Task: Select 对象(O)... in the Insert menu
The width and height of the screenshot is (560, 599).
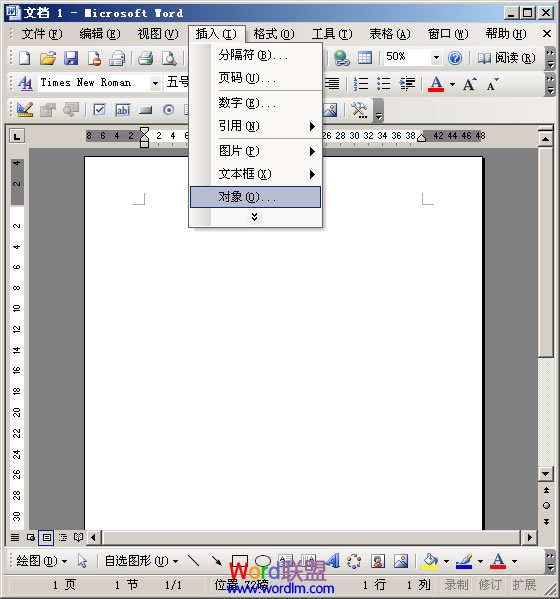Action: tap(255, 197)
